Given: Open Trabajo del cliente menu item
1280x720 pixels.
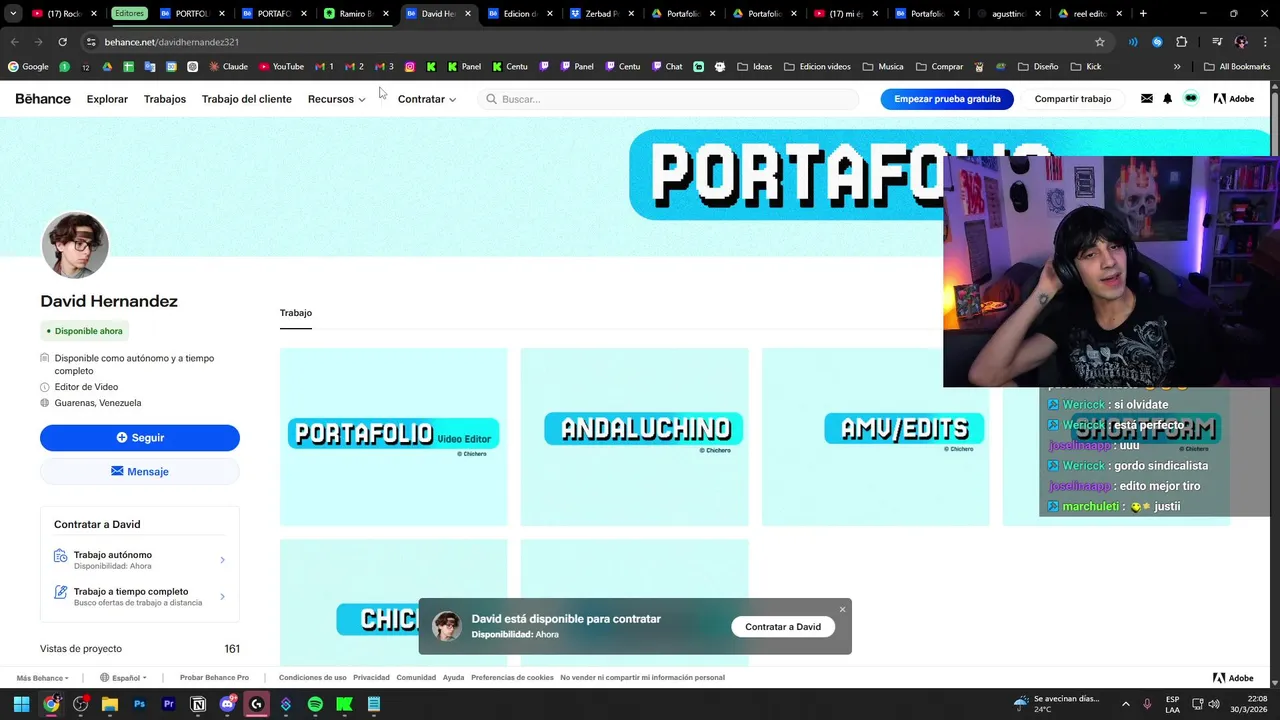Looking at the screenshot, I should (x=247, y=99).
